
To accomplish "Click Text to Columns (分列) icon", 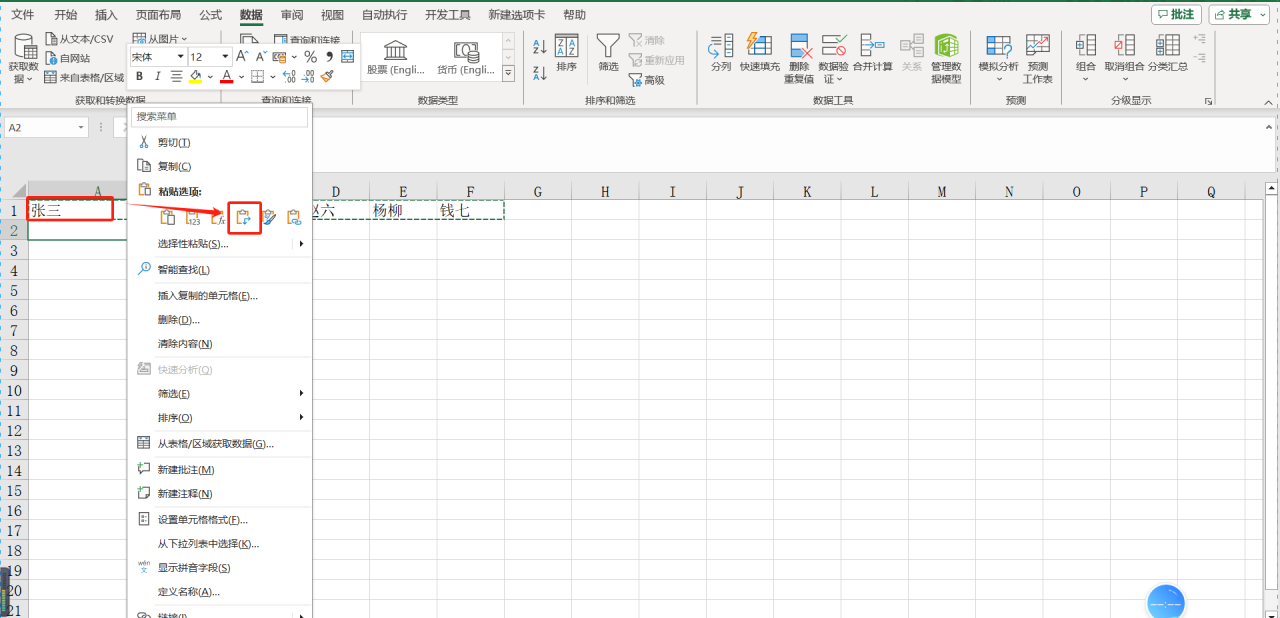I will pos(721,45).
